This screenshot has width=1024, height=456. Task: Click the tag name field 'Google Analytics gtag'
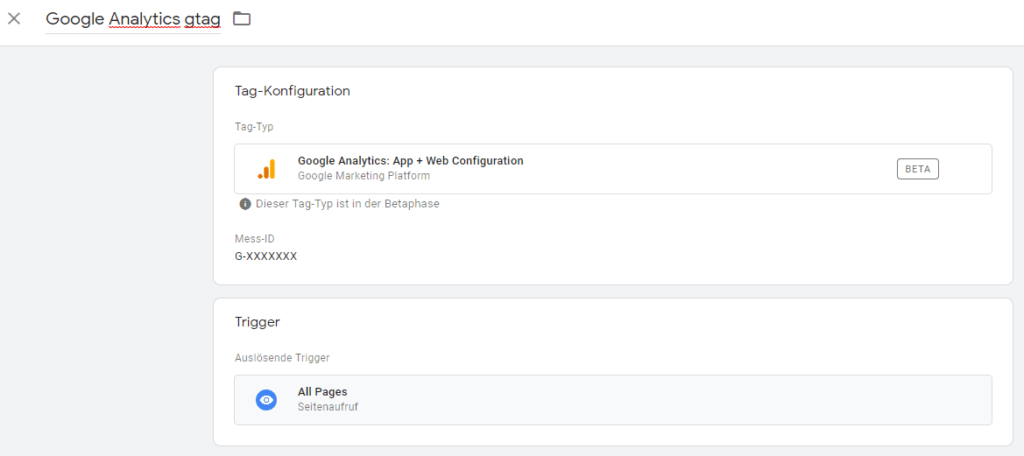[133, 19]
